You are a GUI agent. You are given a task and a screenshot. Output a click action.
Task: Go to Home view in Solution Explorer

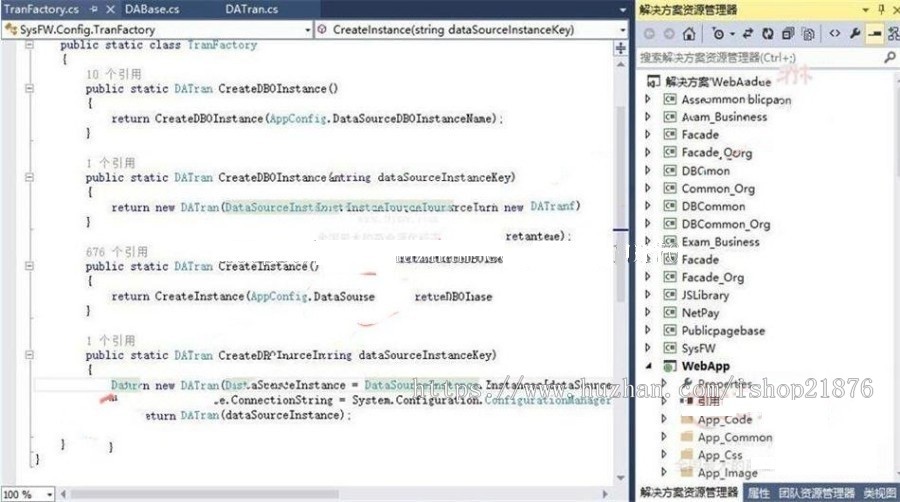click(689, 34)
